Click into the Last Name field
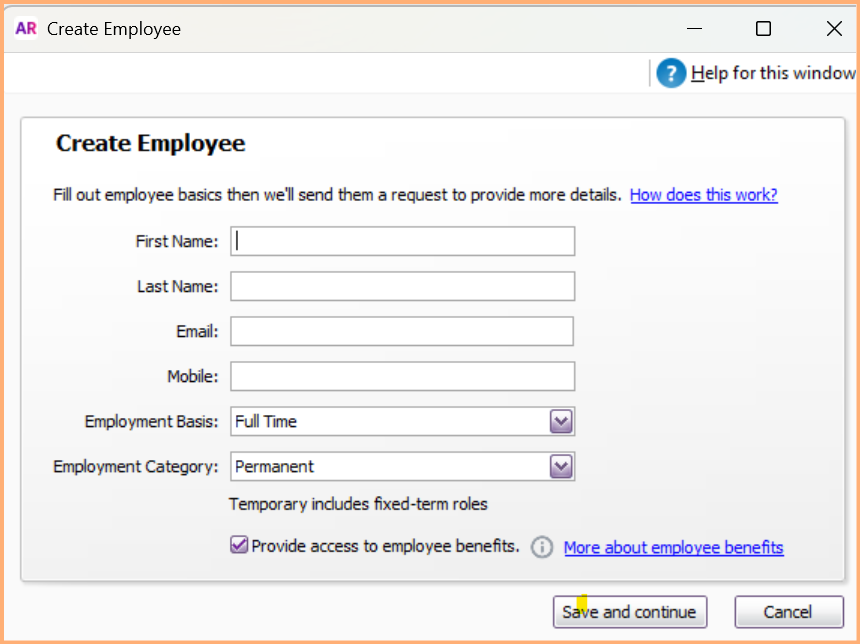The image size is (860, 644). [403, 286]
